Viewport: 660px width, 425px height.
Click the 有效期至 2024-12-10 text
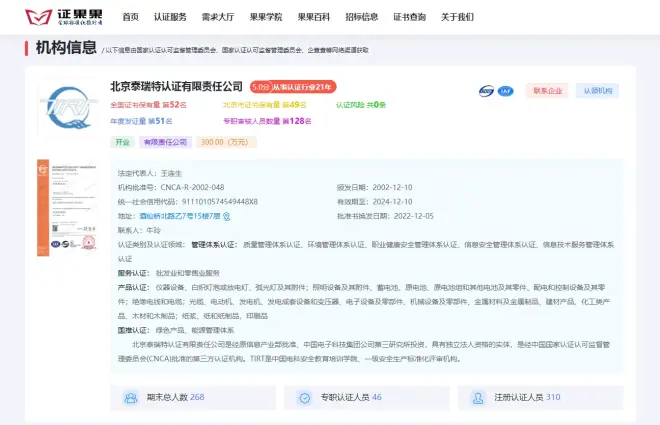(375, 202)
